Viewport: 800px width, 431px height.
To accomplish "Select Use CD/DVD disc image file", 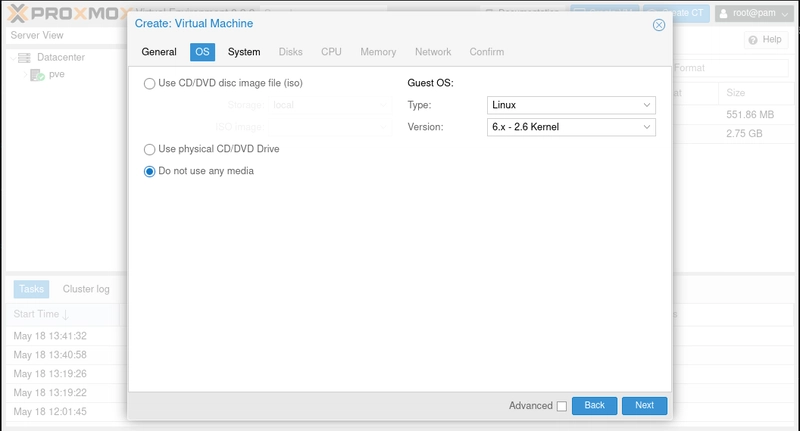I will [150, 84].
